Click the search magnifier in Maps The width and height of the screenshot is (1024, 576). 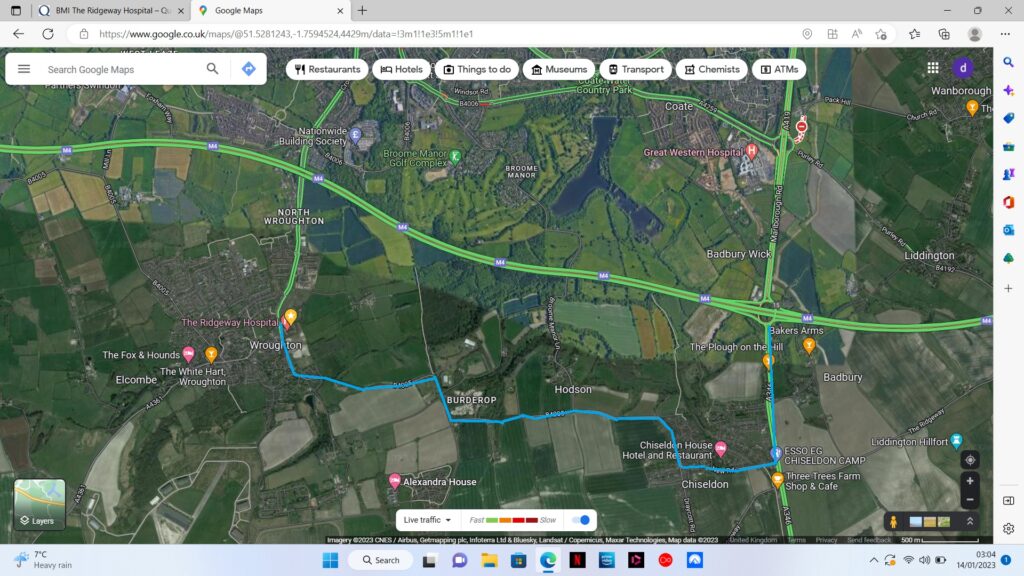[212, 69]
